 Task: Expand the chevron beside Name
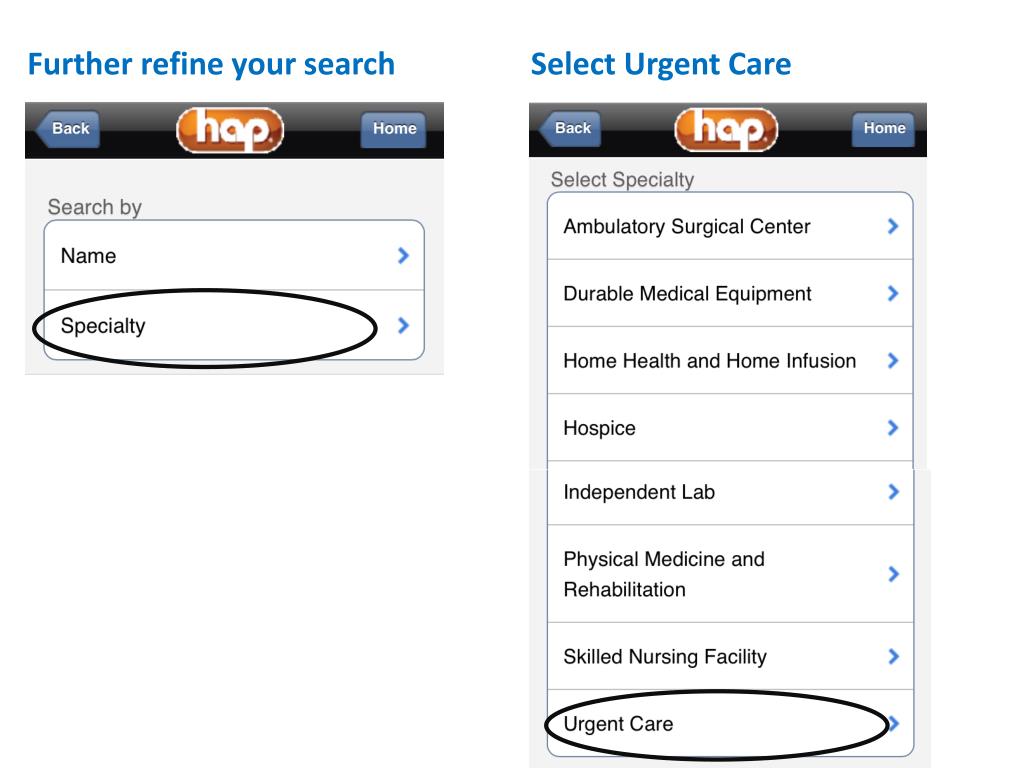pos(404,255)
